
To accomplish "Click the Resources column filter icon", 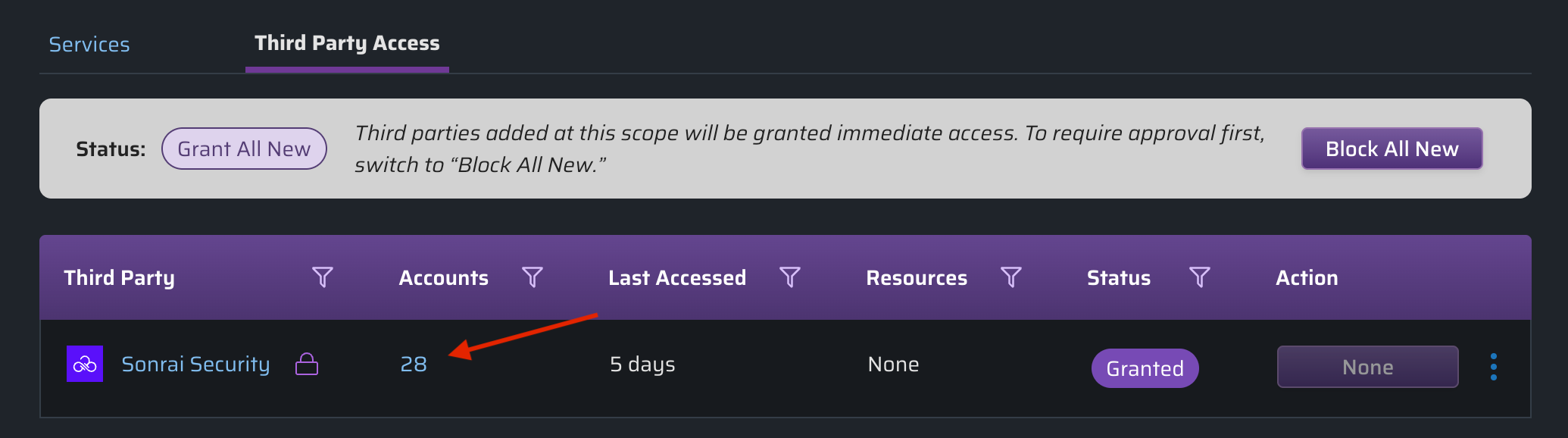I will (x=1011, y=277).
